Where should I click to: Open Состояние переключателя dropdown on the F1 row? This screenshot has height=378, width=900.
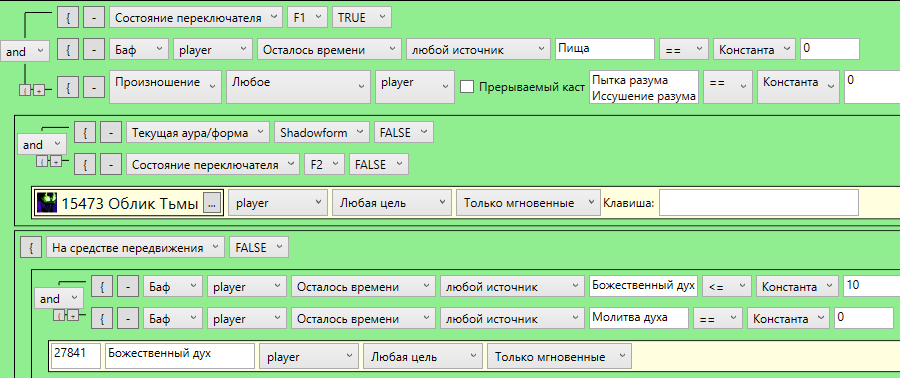click(196, 18)
